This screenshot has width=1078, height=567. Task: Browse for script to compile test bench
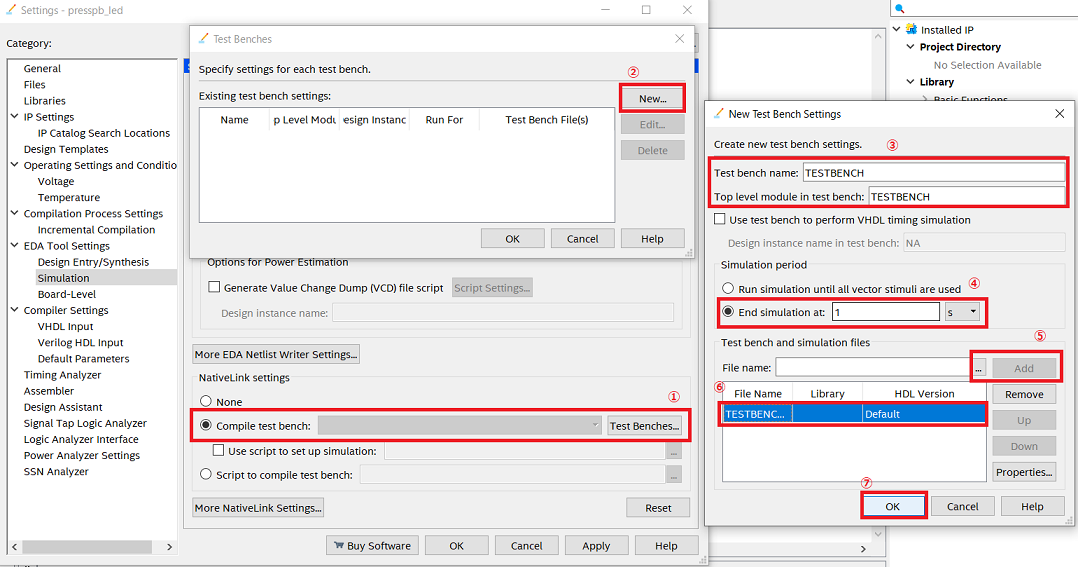(674, 475)
